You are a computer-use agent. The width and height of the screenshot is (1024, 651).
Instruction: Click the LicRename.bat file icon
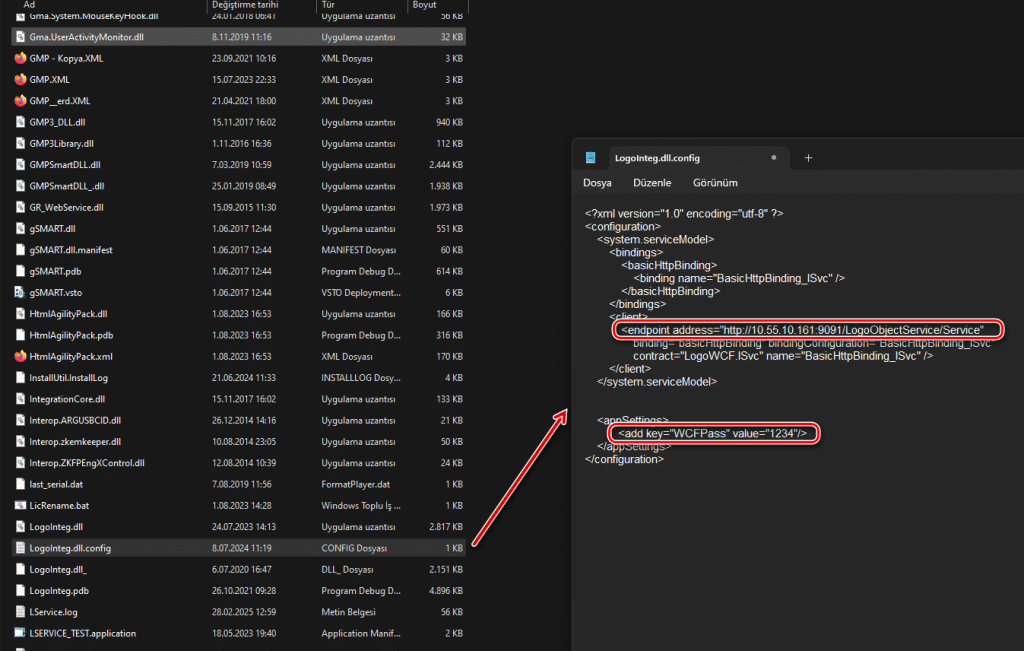[x=20, y=505]
